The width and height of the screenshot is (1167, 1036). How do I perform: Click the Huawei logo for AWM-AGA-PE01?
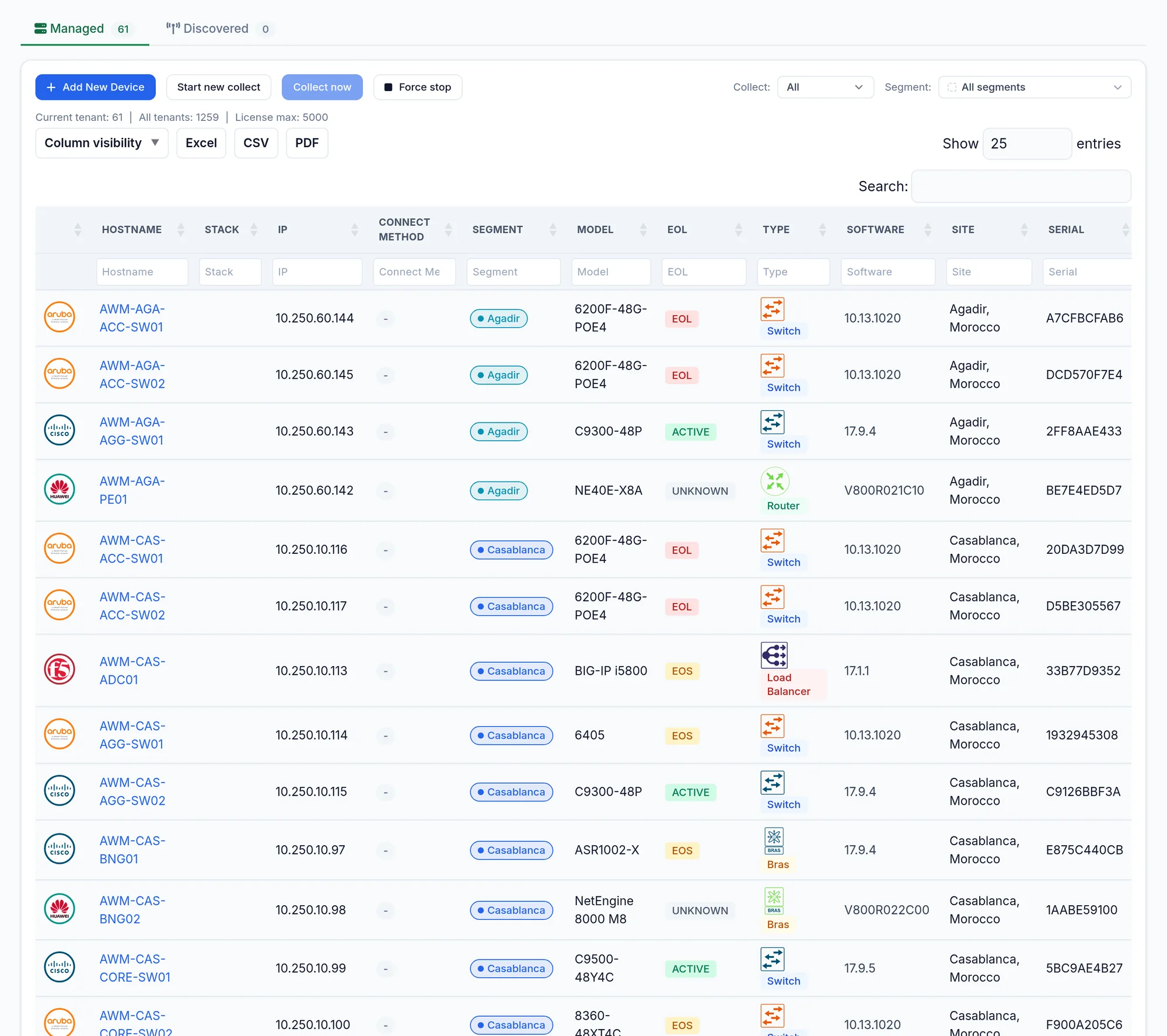[60, 489]
